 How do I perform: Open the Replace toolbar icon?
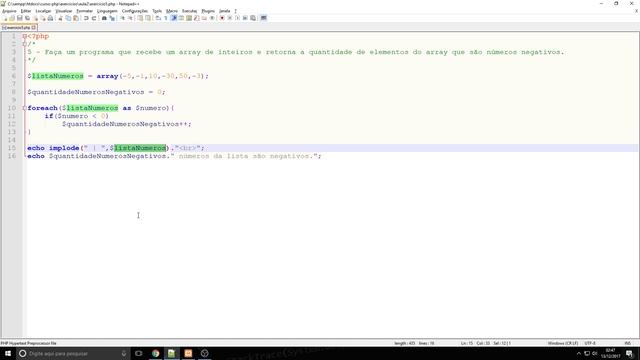[112, 18]
